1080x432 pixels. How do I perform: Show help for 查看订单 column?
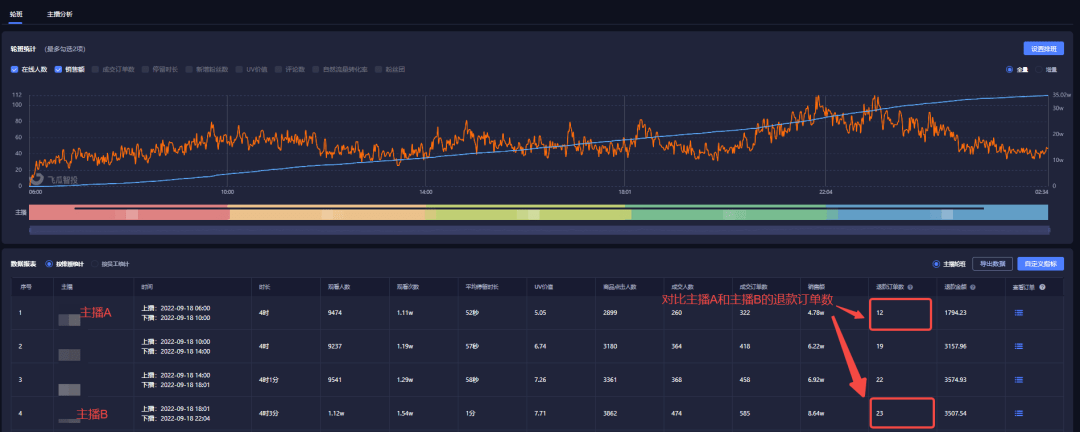(x=1042, y=287)
